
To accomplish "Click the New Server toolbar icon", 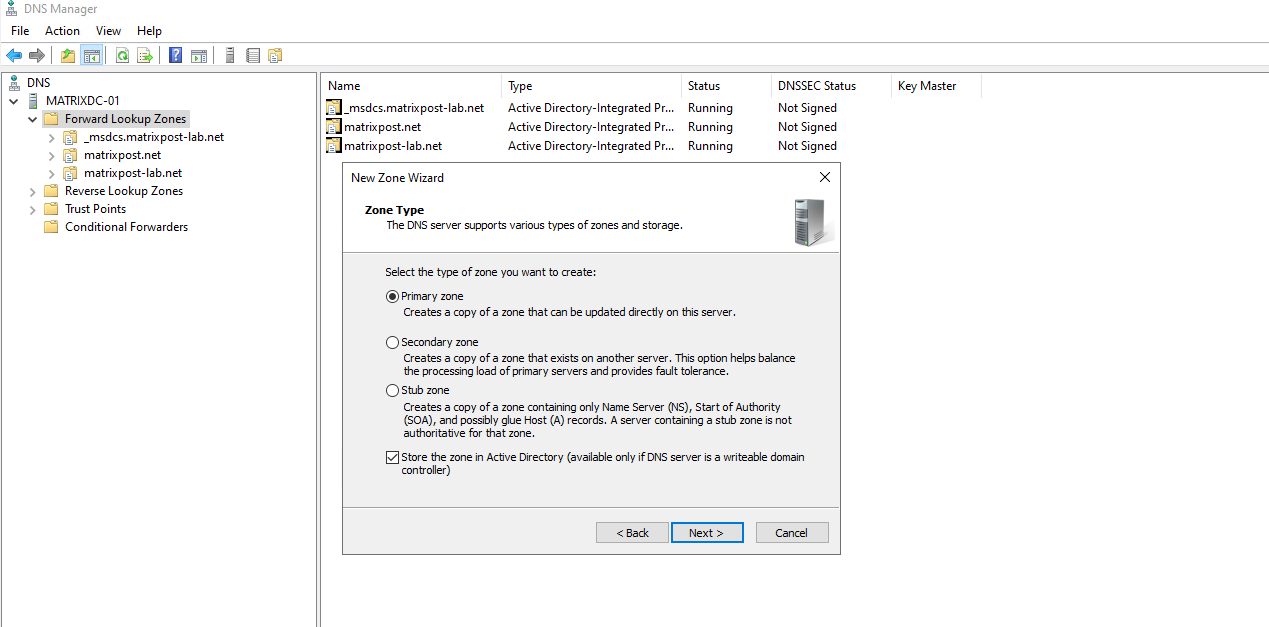I will (x=230, y=56).
